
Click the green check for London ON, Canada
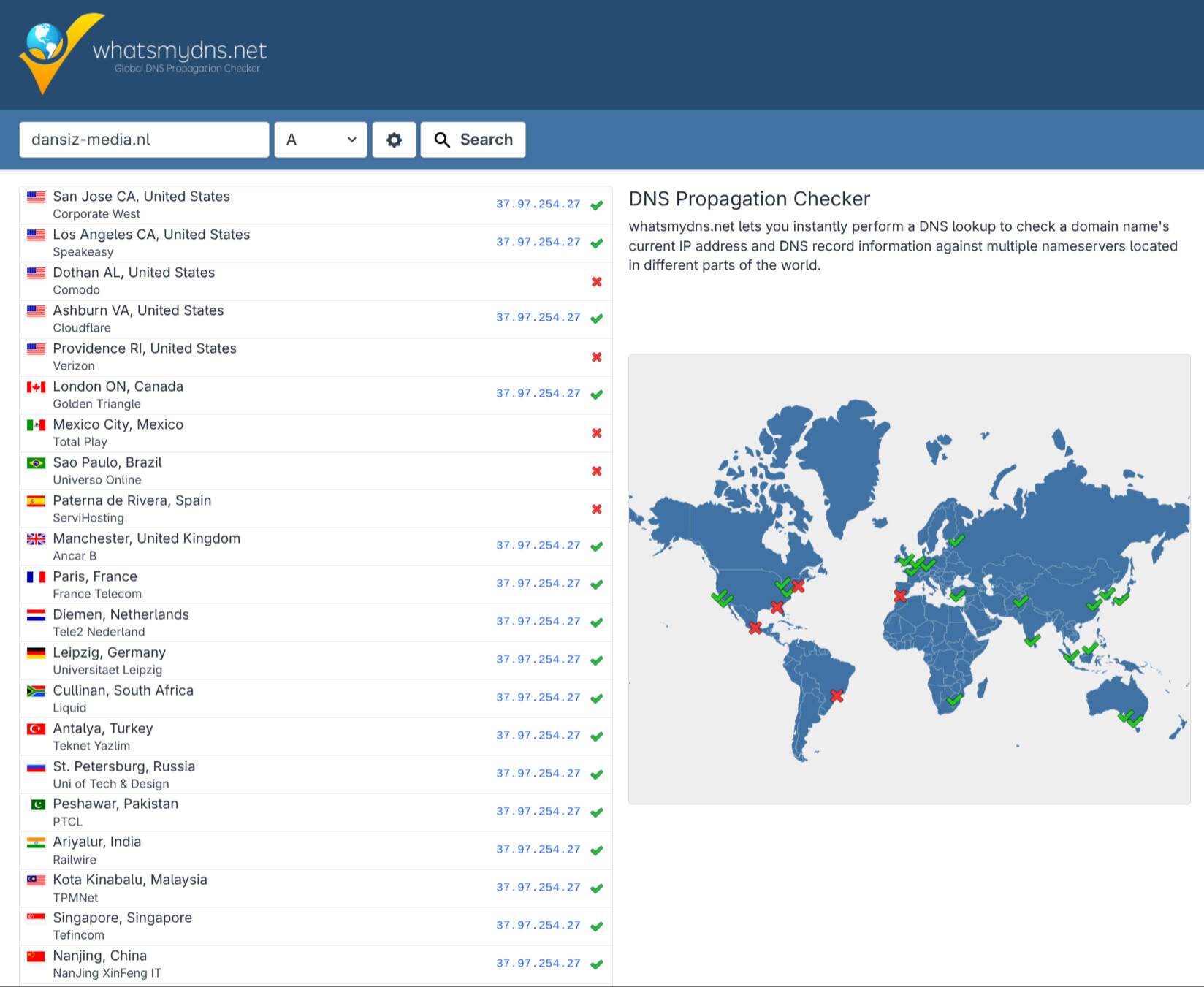(597, 395)
